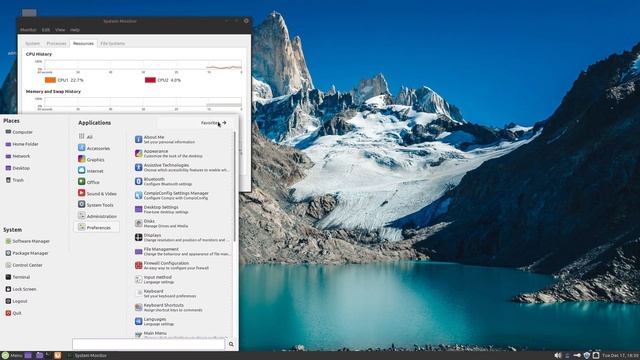Launch Package Manager

coord(27,253)
